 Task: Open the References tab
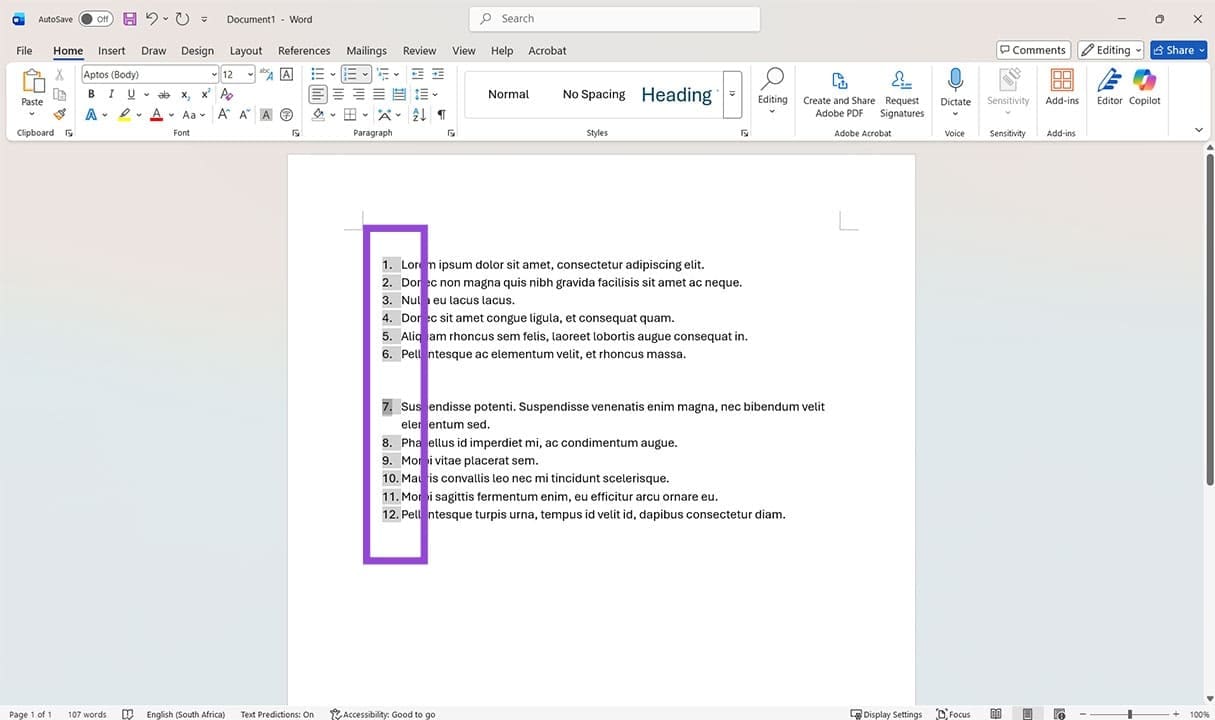pyautogui.click(x=304, y=50)
